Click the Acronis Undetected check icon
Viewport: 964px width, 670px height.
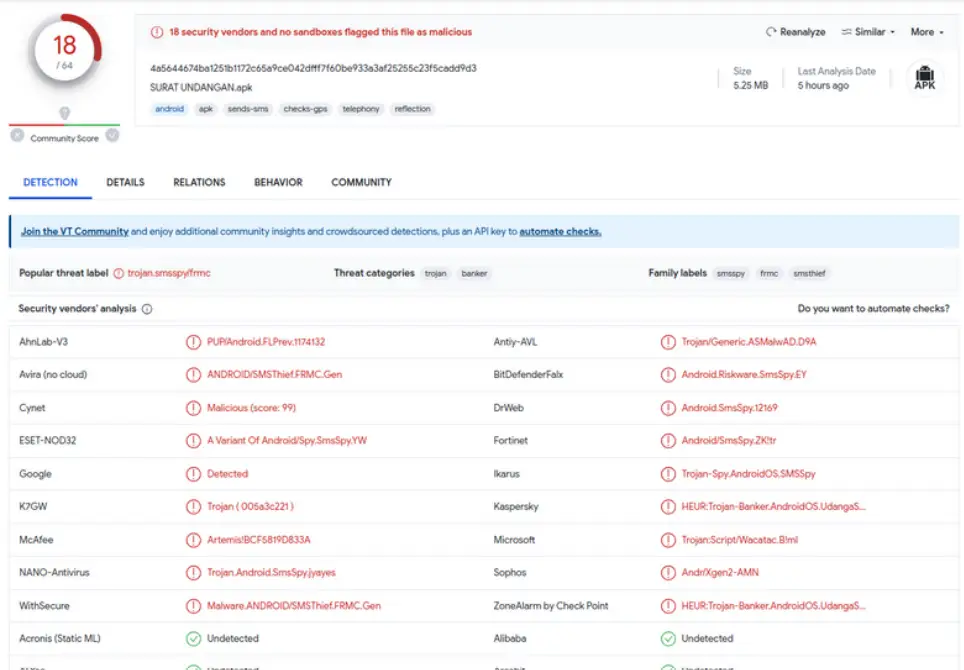tap(193, 638)
